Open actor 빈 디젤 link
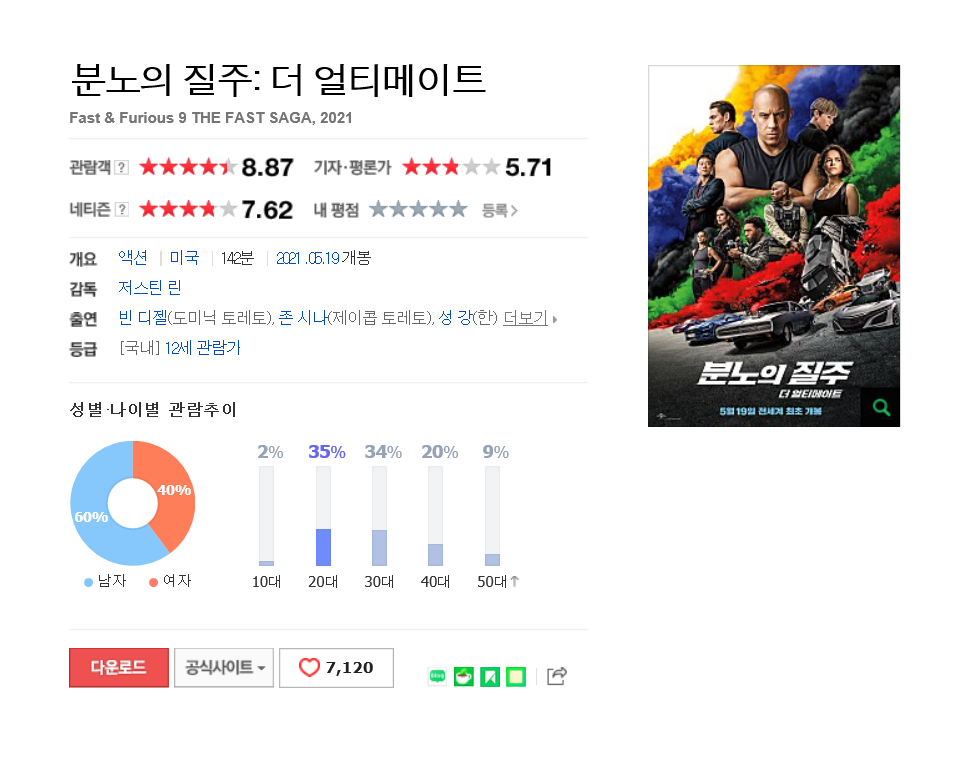Screen dimensions: 963x775 142,318
